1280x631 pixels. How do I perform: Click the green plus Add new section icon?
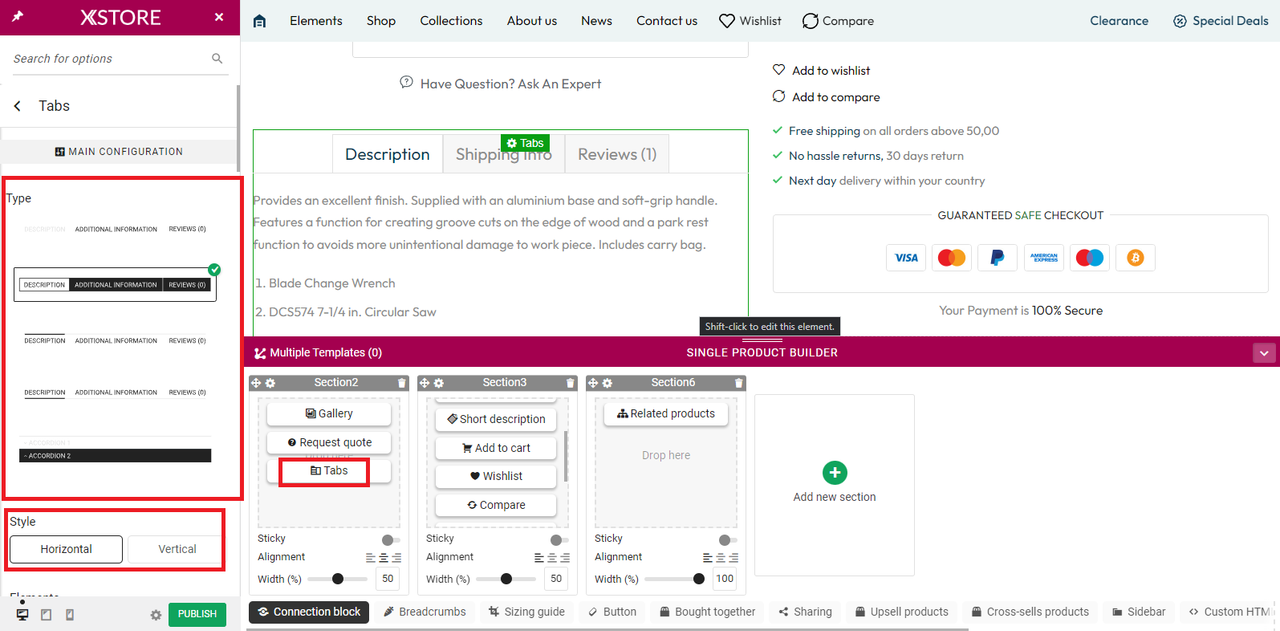834,473
